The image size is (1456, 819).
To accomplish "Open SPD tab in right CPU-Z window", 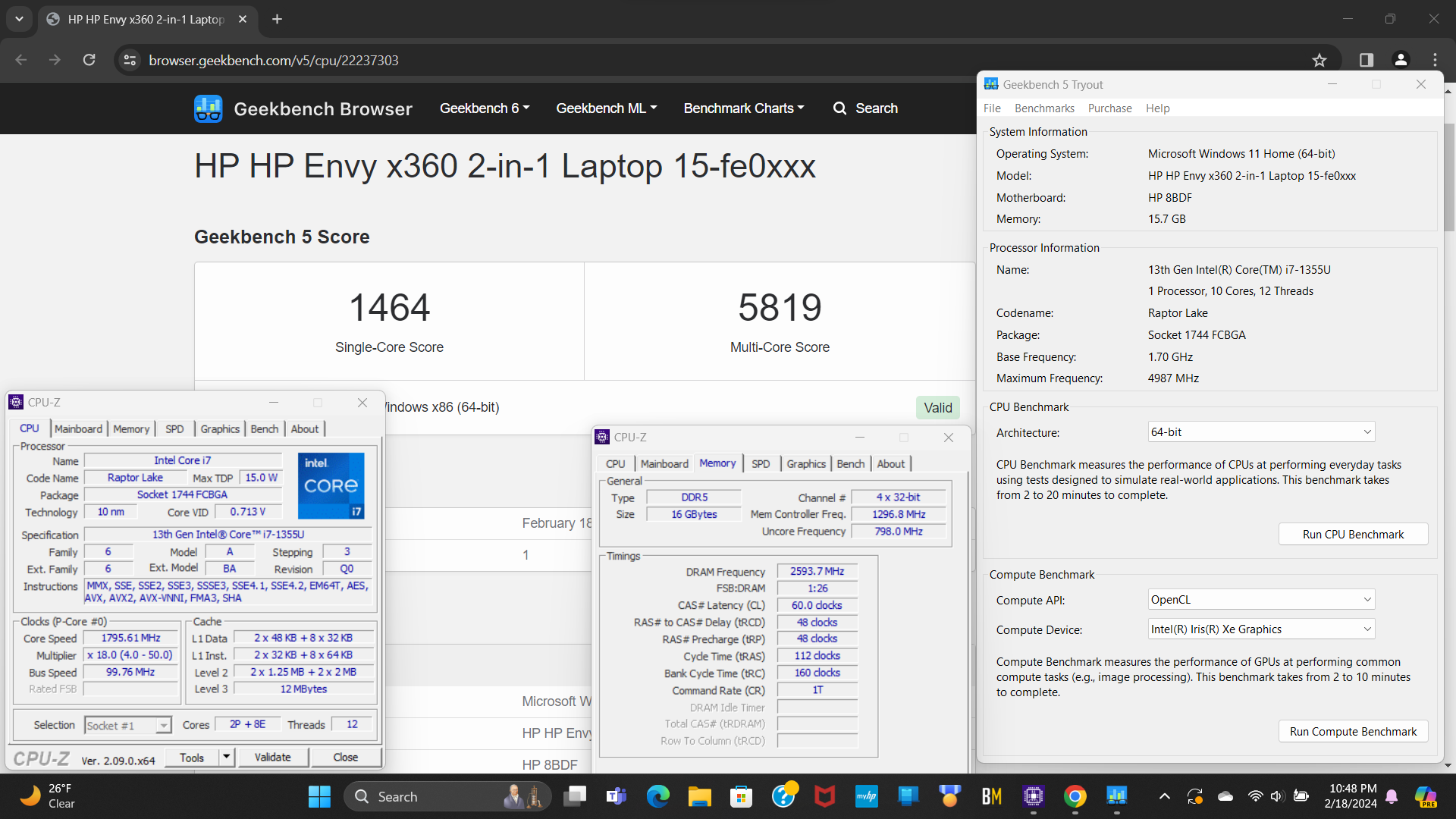I will pos(761,464).
